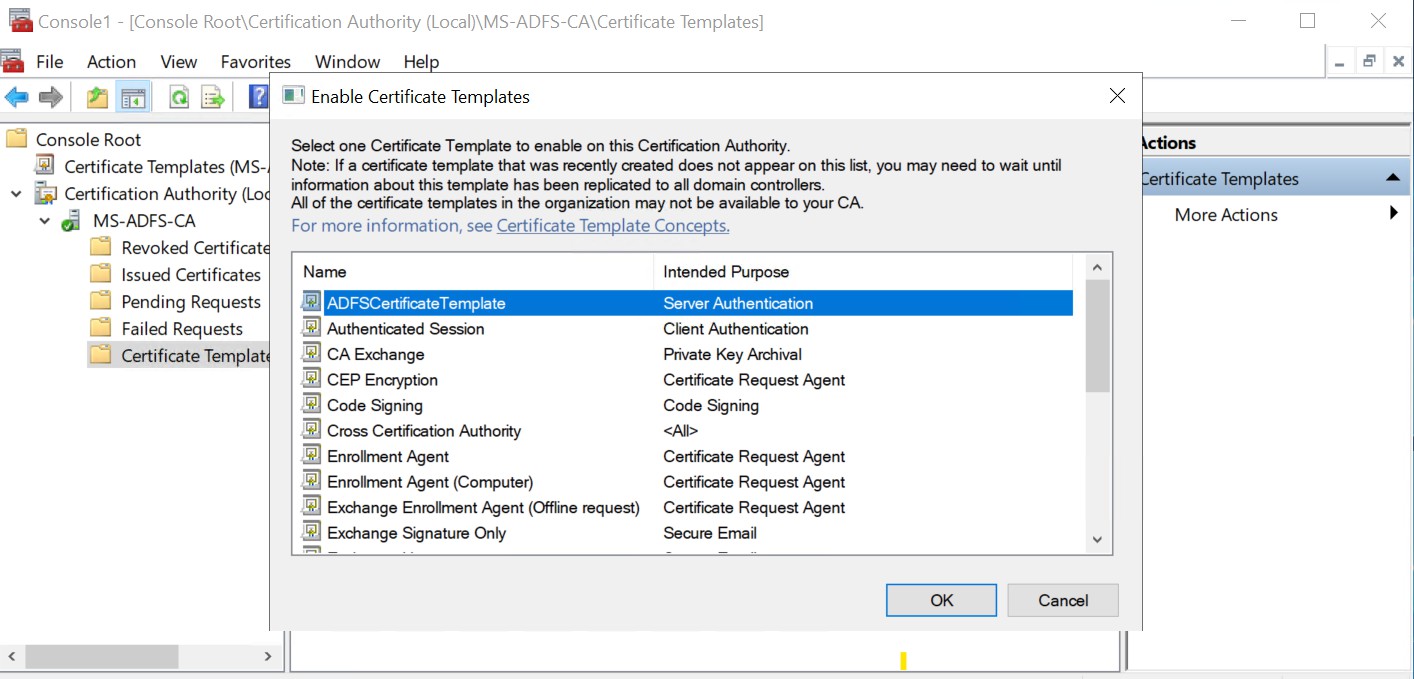This screenshot has width=1414, height=679.
Task: Export List toolbar icon
Action: pos(213,97)
